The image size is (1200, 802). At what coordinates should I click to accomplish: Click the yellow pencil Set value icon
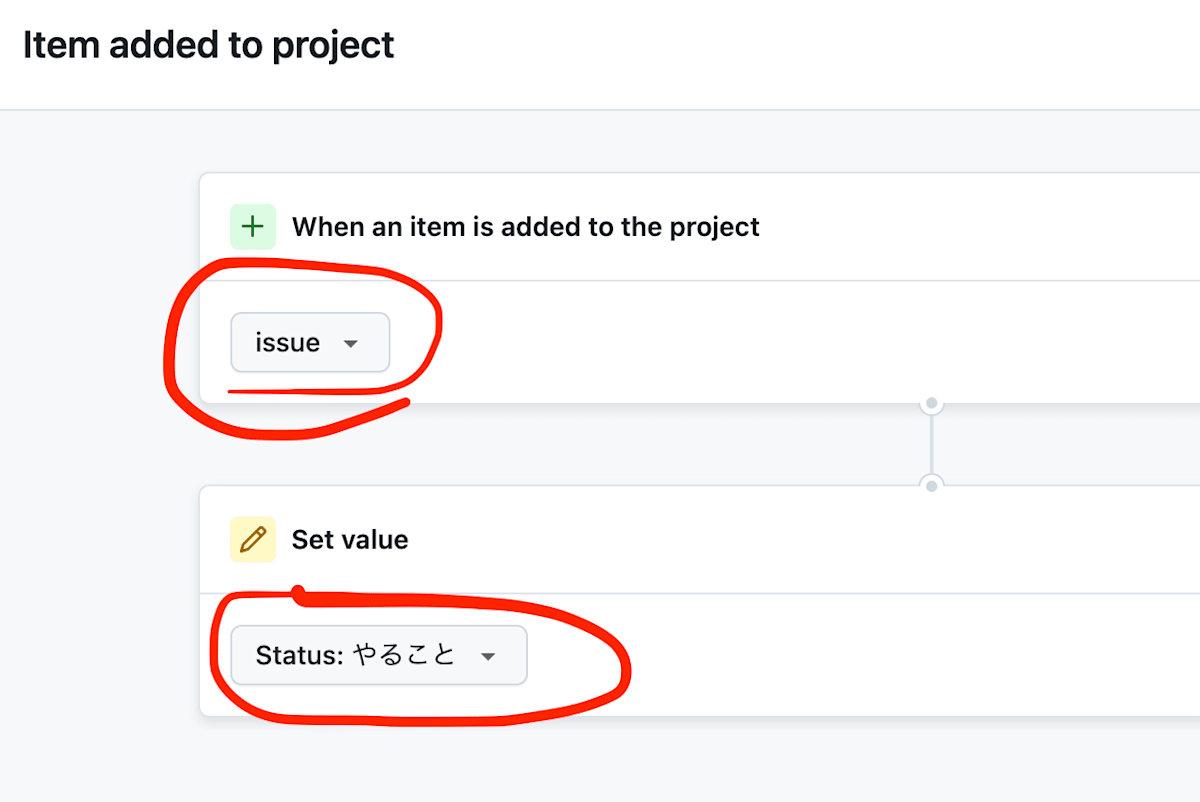[253, 540]
